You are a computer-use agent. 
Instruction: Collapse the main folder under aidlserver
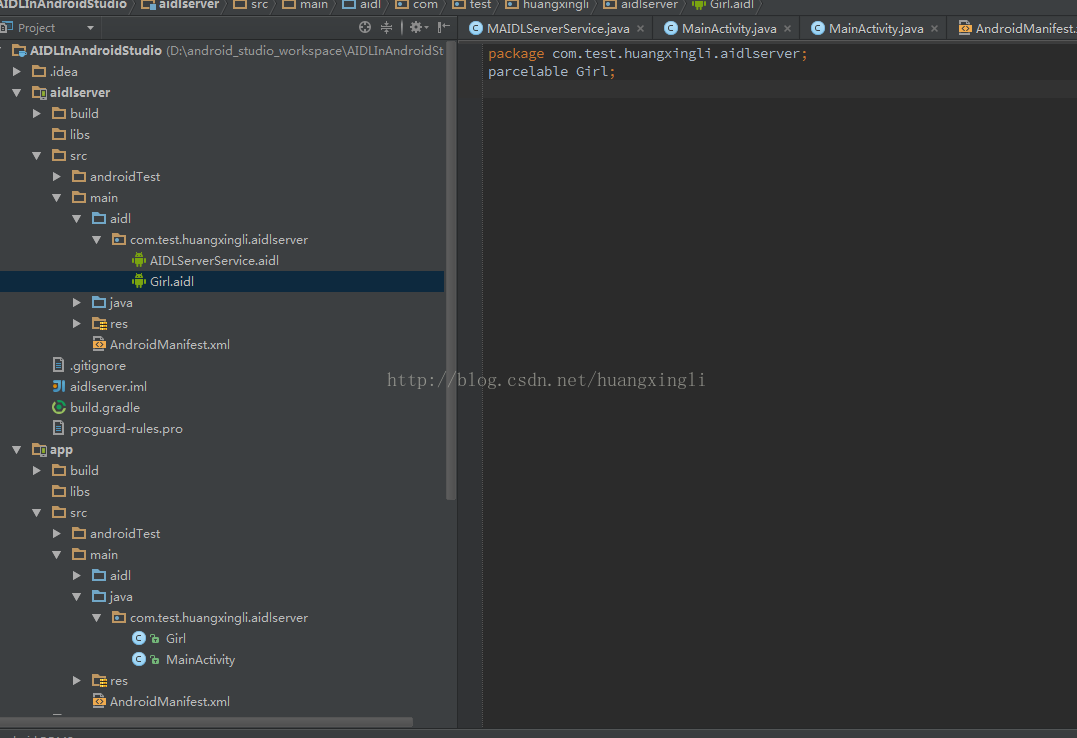(57, 197)
